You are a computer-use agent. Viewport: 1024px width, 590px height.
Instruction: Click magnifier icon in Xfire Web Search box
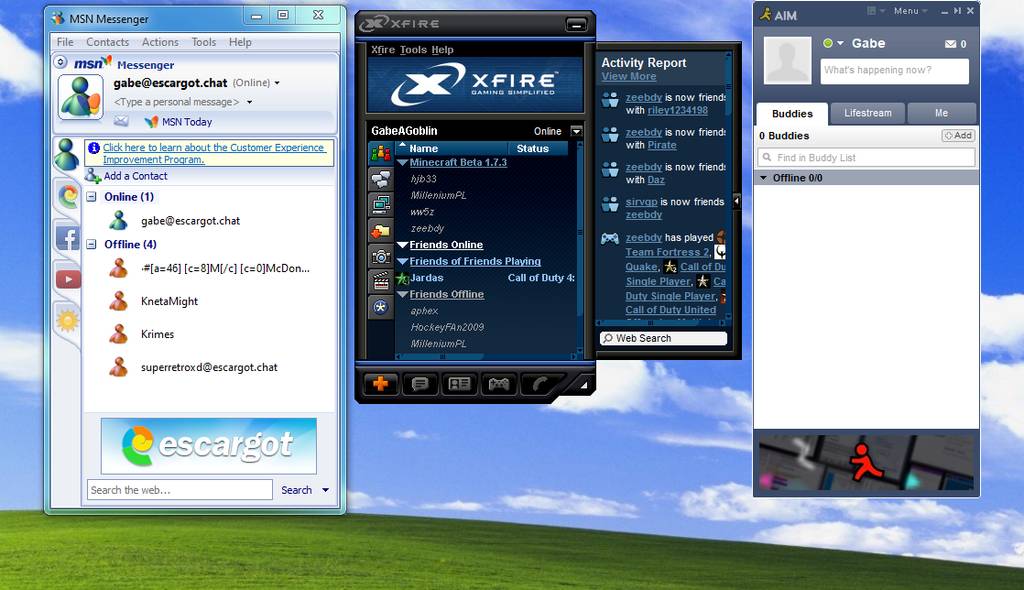[x=608, y=338]
